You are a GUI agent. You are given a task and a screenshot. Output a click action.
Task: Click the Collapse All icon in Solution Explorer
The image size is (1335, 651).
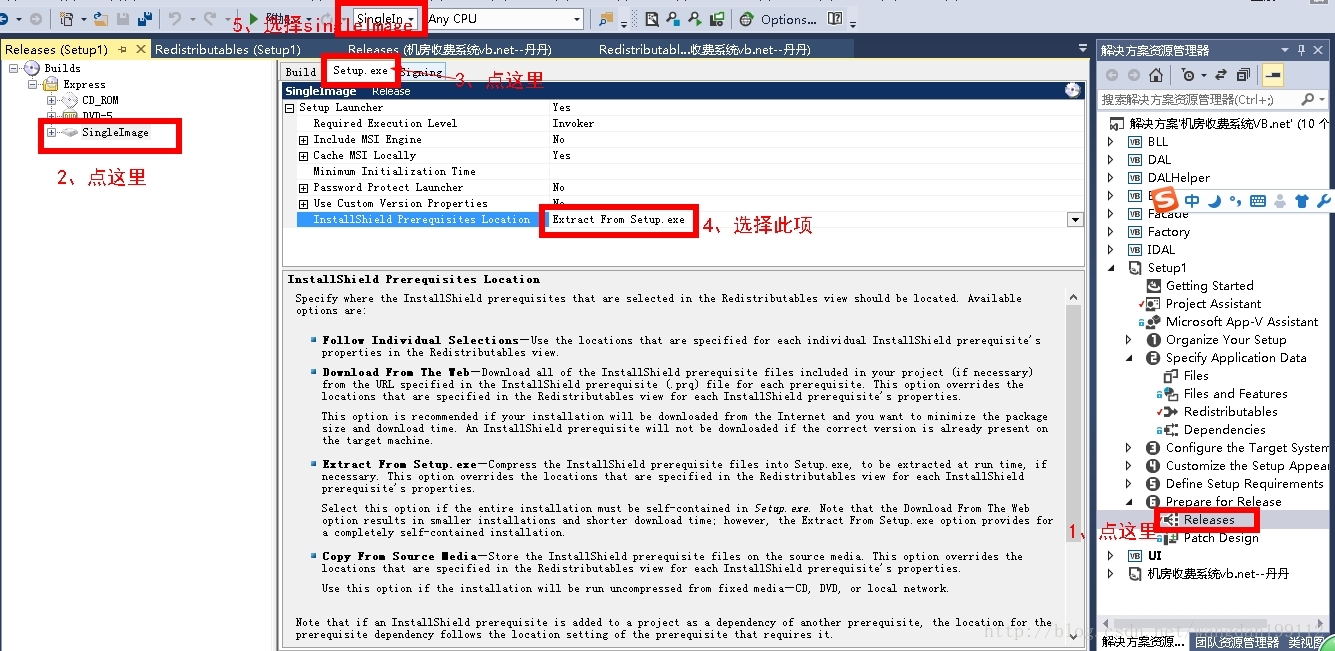pos(1243,75)
